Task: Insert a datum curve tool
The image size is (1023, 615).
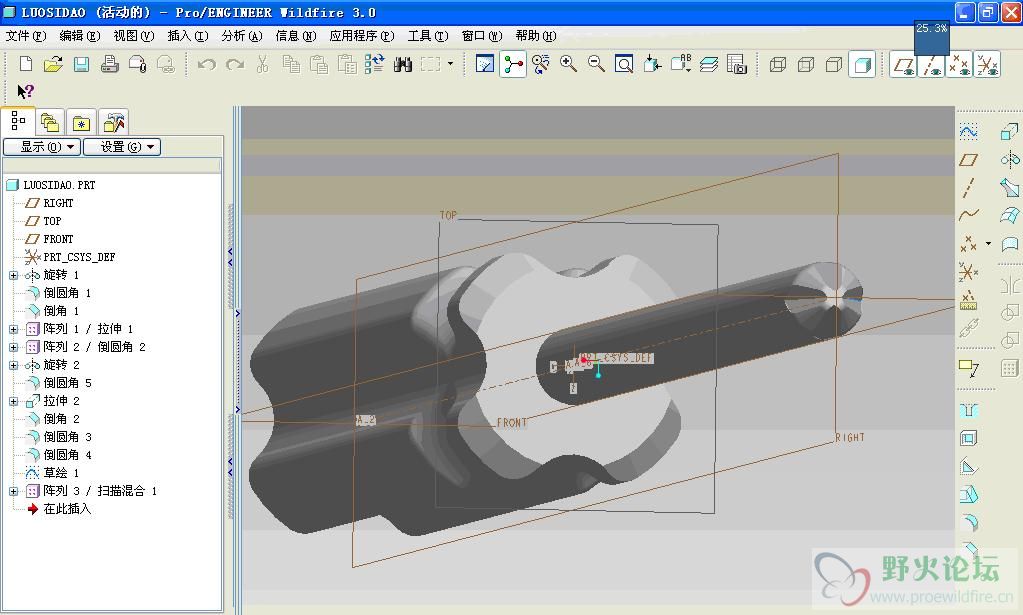Action: click(x=968, y=215)
